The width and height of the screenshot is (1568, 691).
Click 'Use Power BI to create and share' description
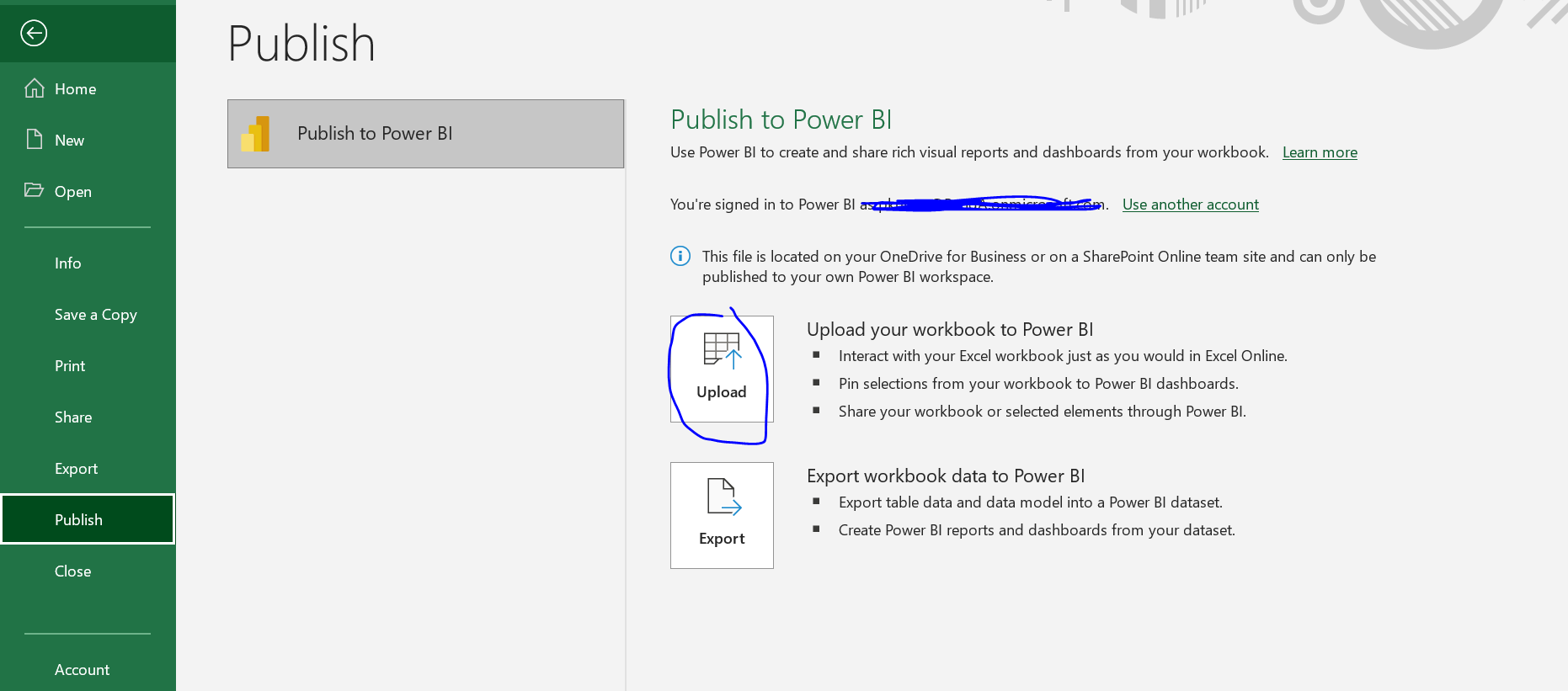pos(969,152)
